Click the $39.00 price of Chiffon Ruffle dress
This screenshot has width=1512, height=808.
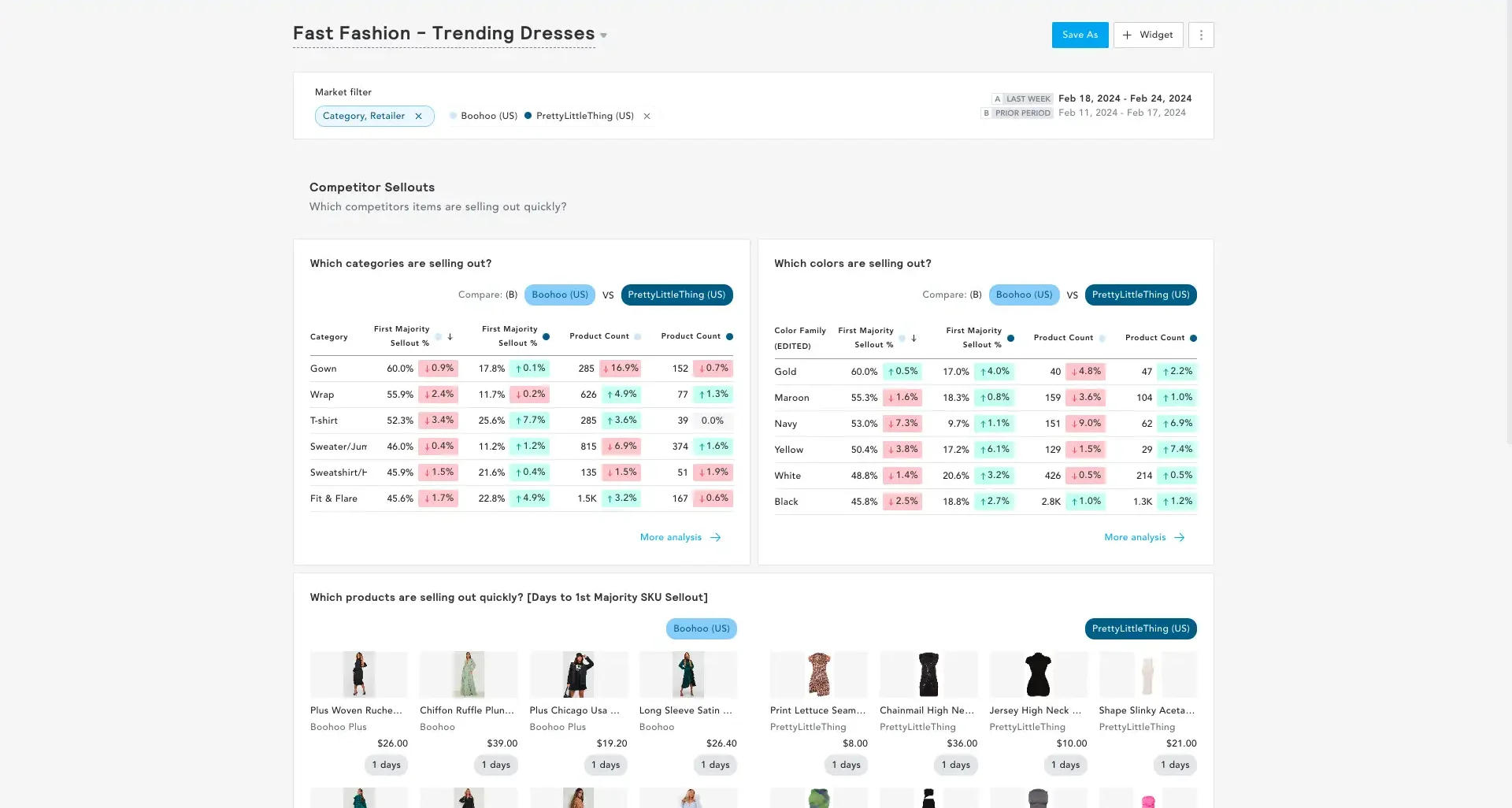point(502,743)
